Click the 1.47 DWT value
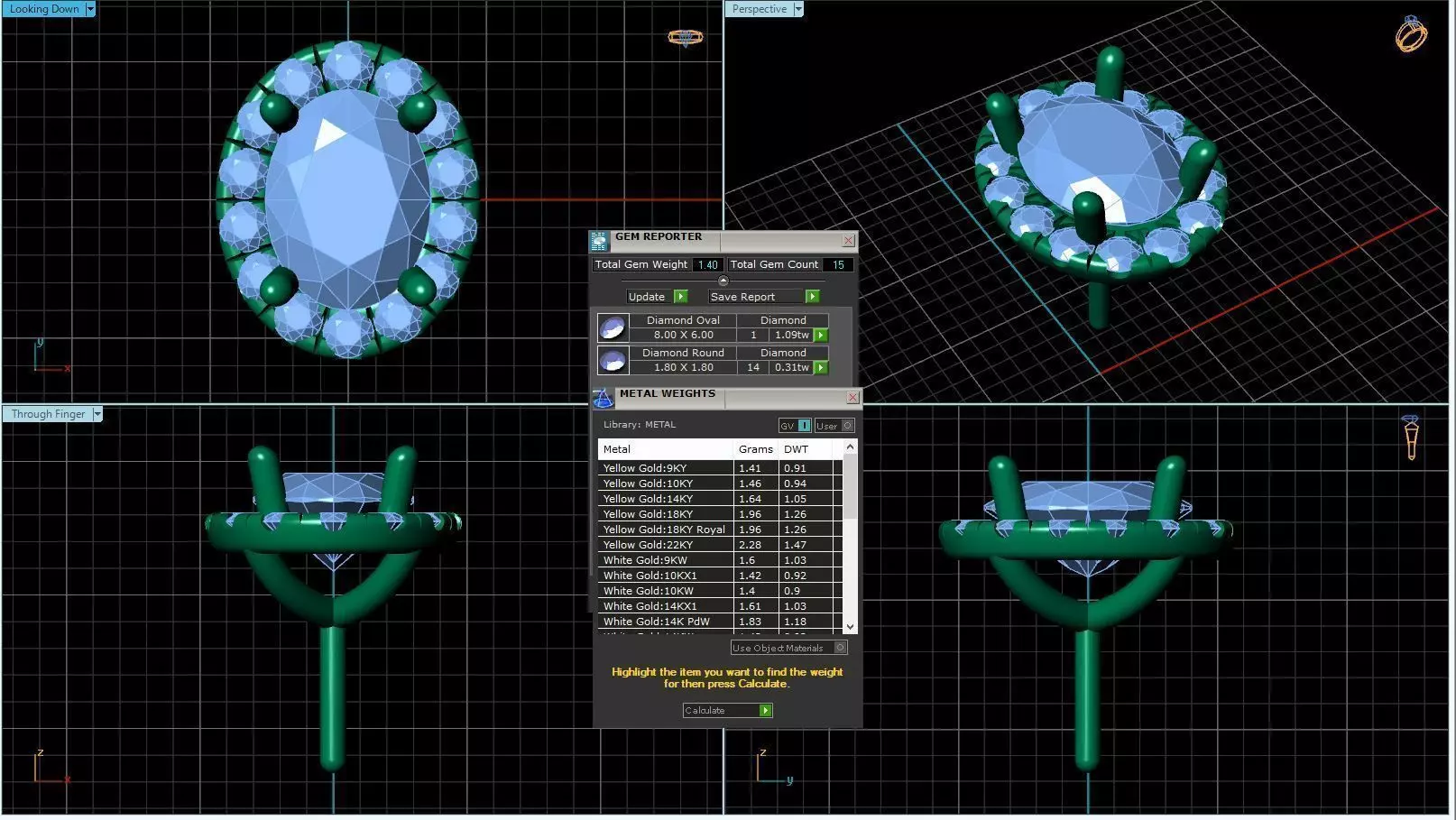1456x820 pixels. pyautogui.click(x=795, y=545)
